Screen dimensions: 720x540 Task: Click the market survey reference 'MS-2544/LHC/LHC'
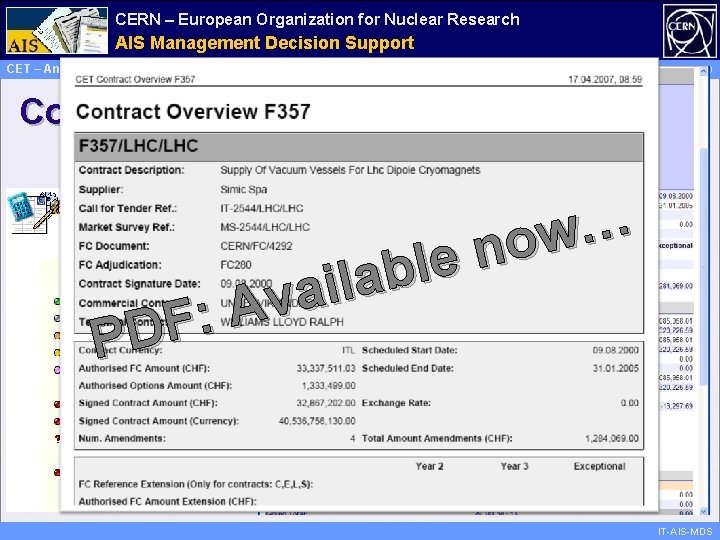point(265,227)
